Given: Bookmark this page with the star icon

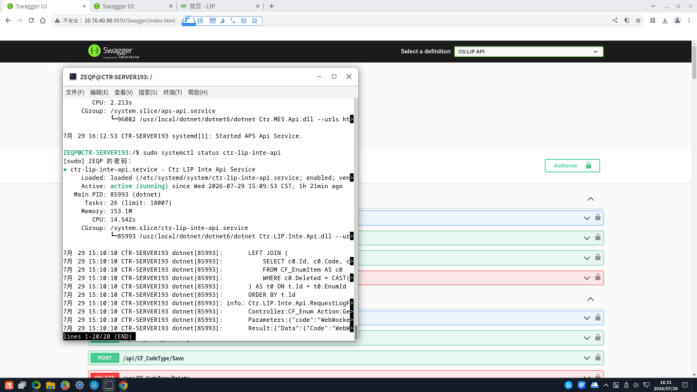Looking at the screenshot, I should (638, 20).
